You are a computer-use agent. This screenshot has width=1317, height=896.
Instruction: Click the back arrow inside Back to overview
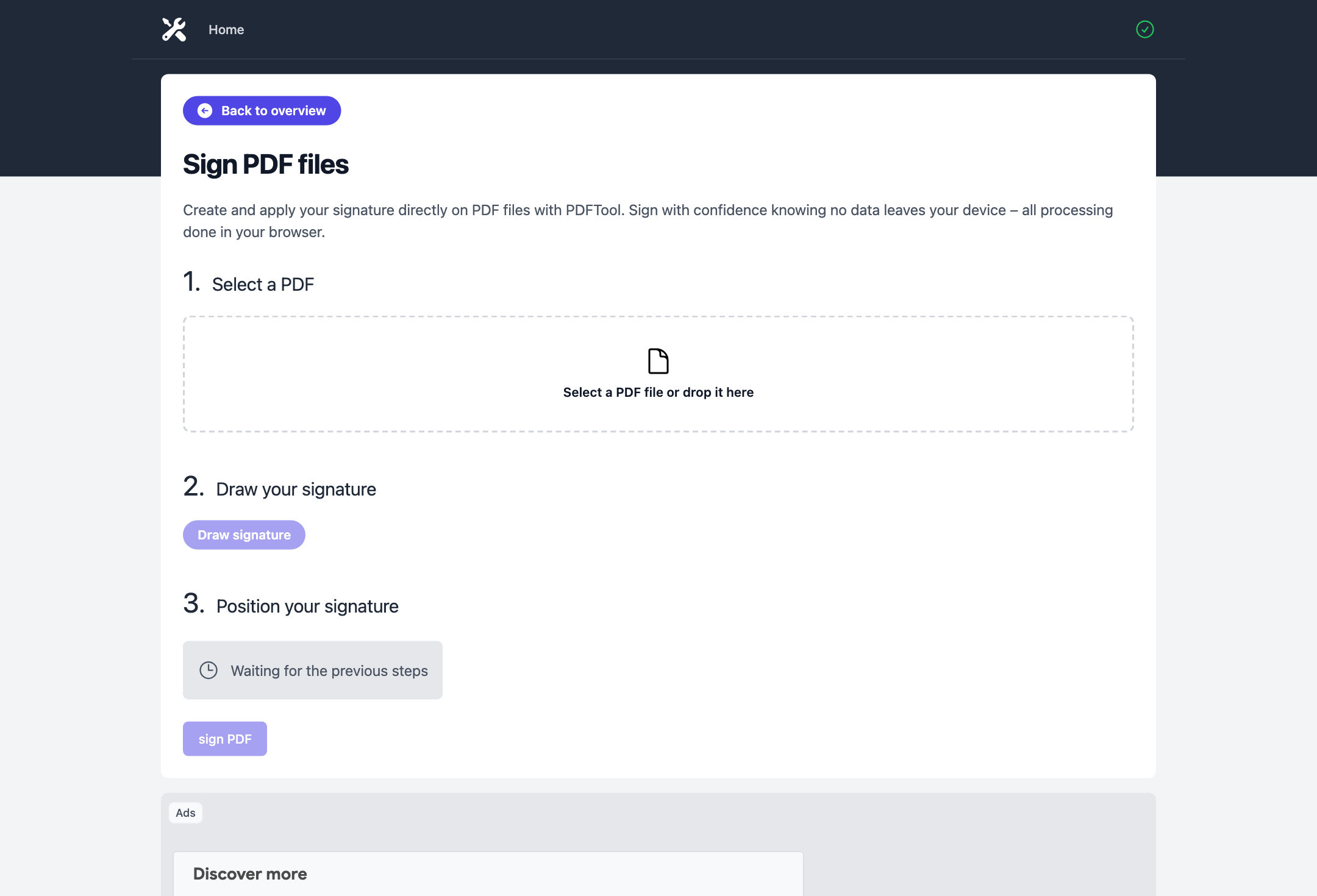205,110
